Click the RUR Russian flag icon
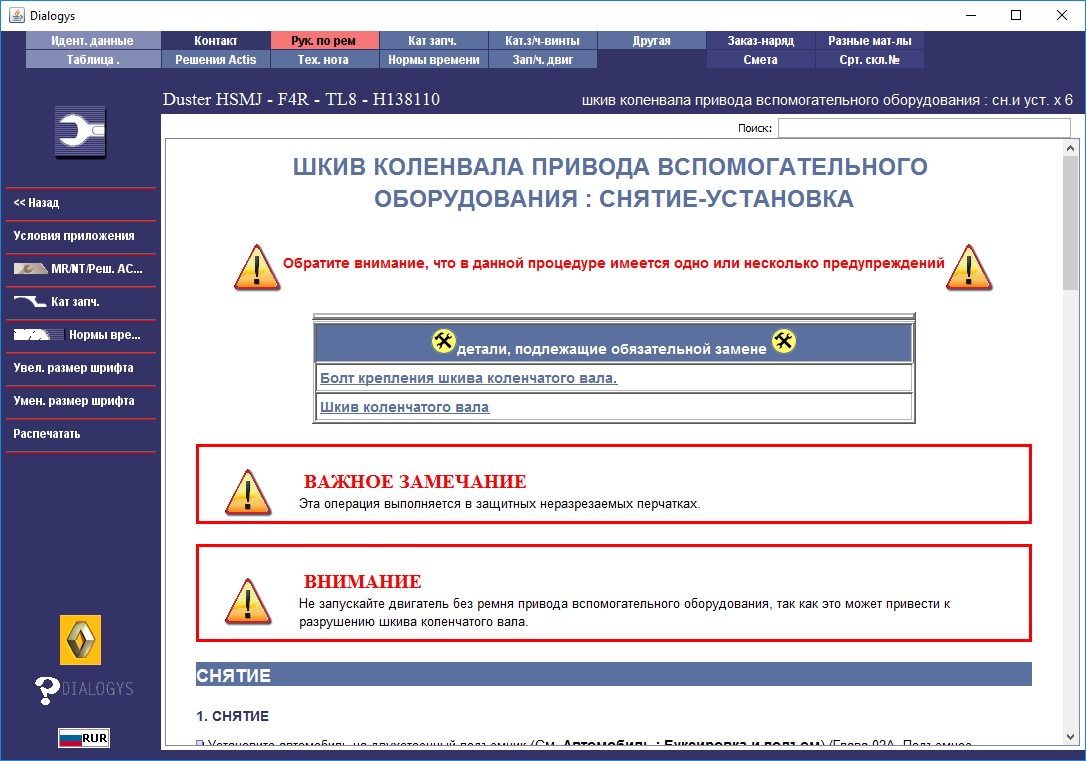The width and height of the screenshot is (1086, 761). (84, 737)
